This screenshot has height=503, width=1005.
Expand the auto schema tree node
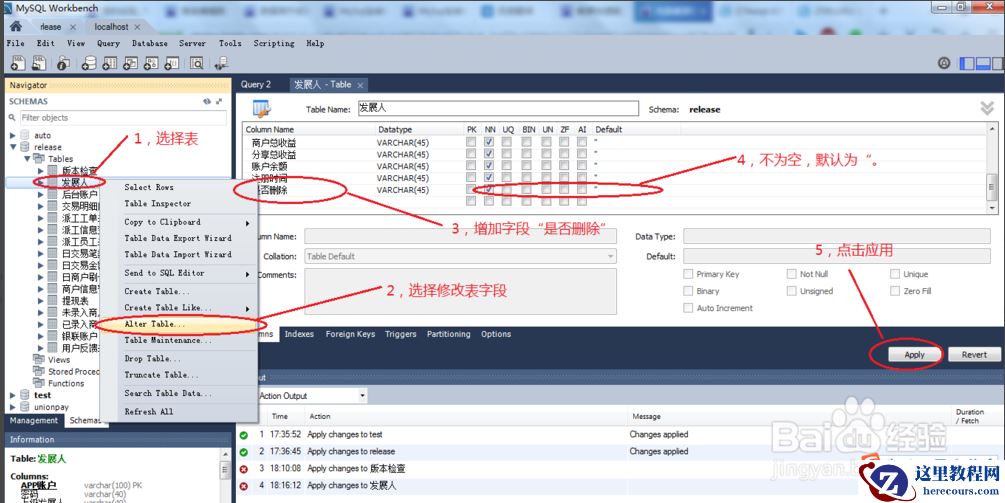click(13, 135)
